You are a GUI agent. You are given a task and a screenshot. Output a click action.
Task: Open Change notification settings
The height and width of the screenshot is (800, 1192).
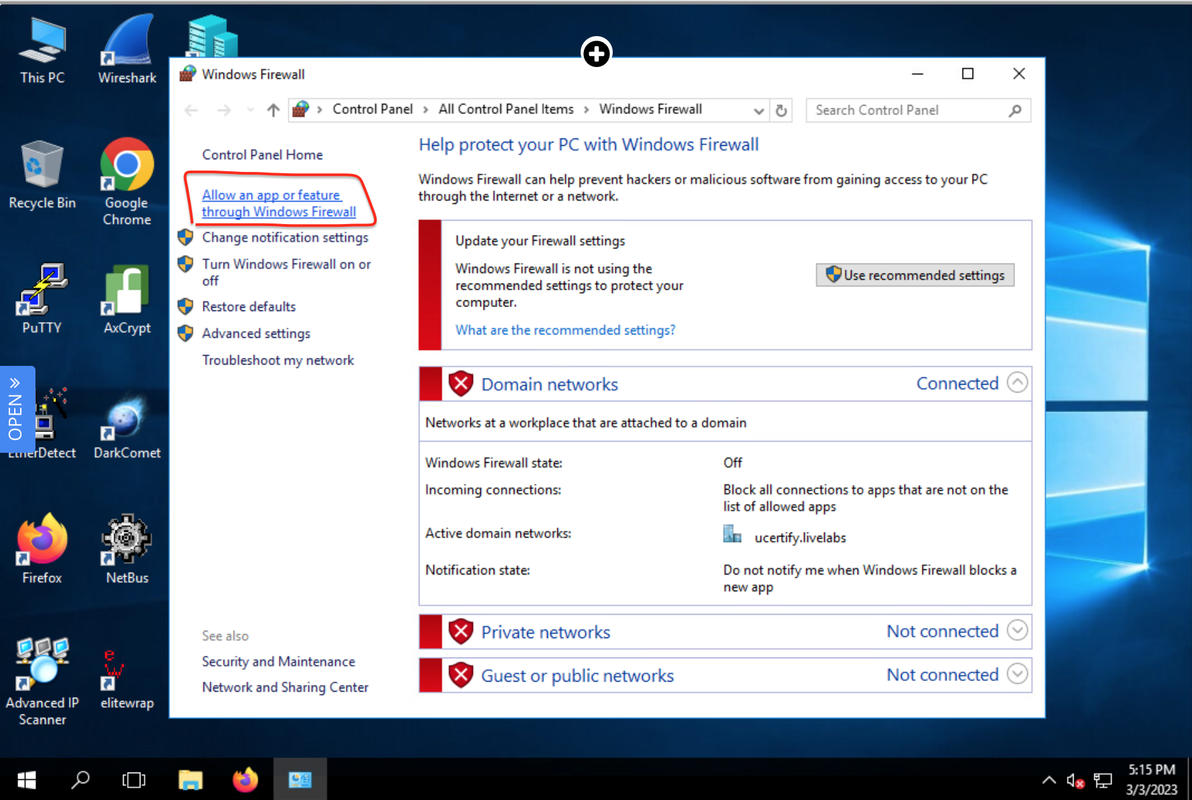click(285, 237)
